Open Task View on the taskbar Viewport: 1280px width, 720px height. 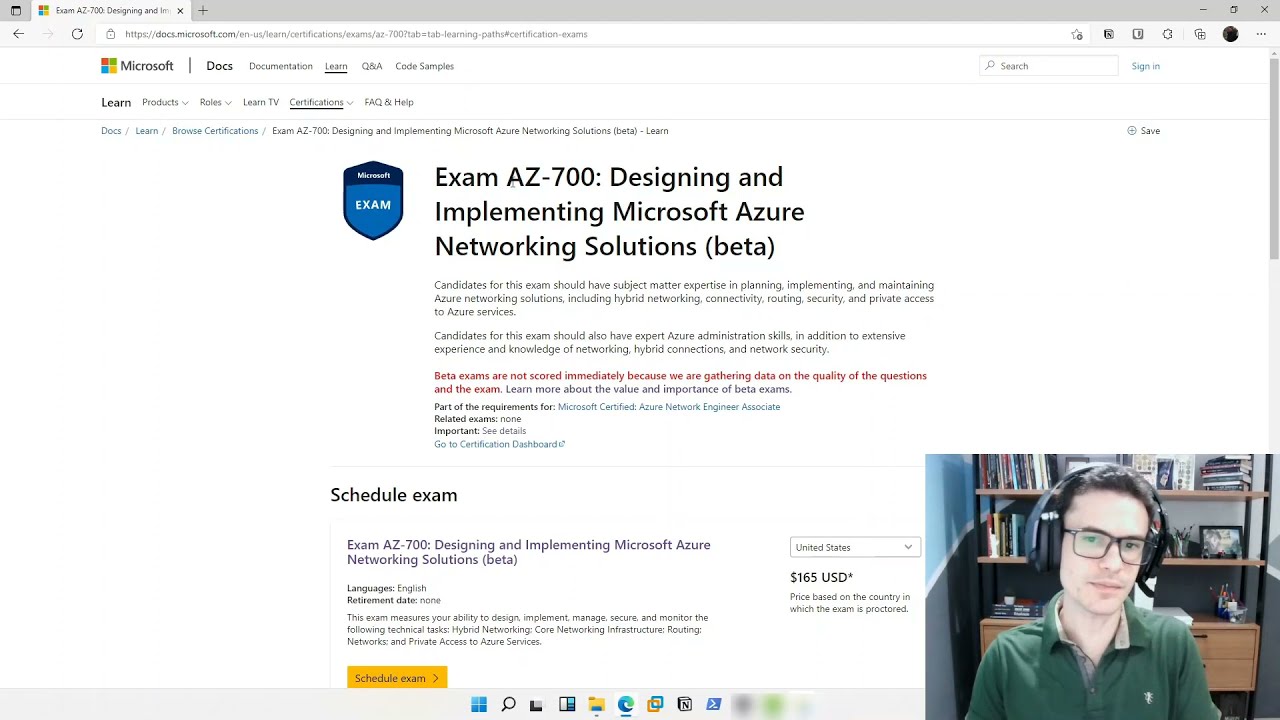tap(536, 705)
